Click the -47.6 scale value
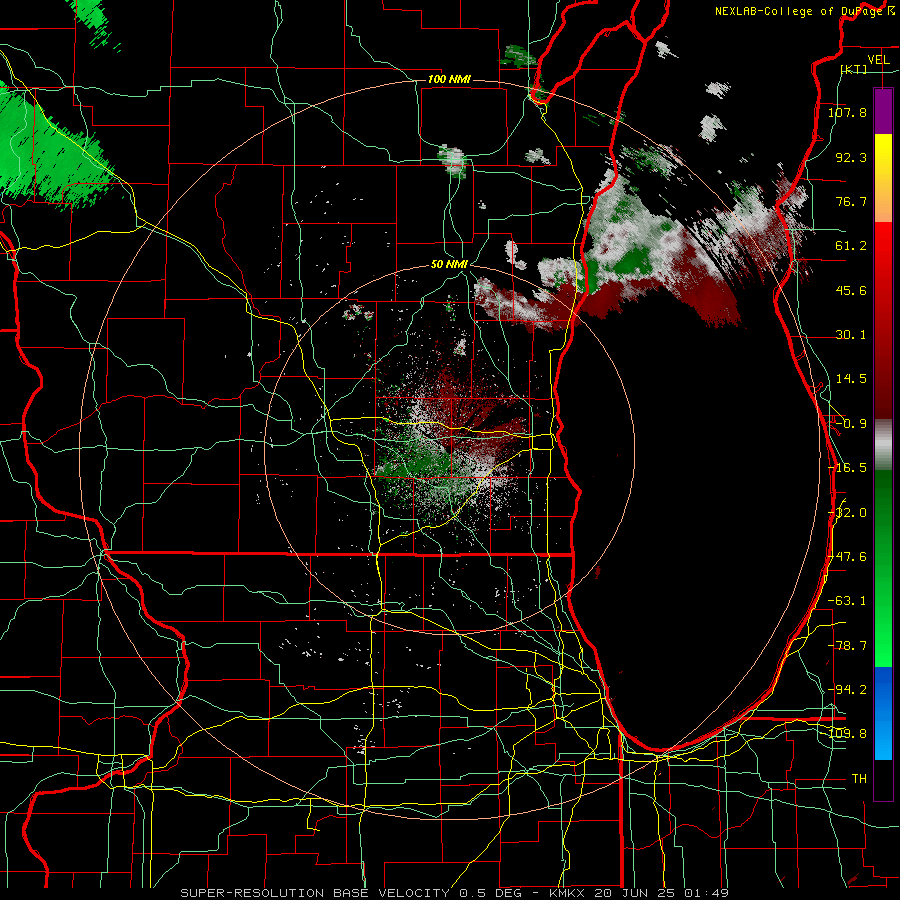 tap(847, 557)
